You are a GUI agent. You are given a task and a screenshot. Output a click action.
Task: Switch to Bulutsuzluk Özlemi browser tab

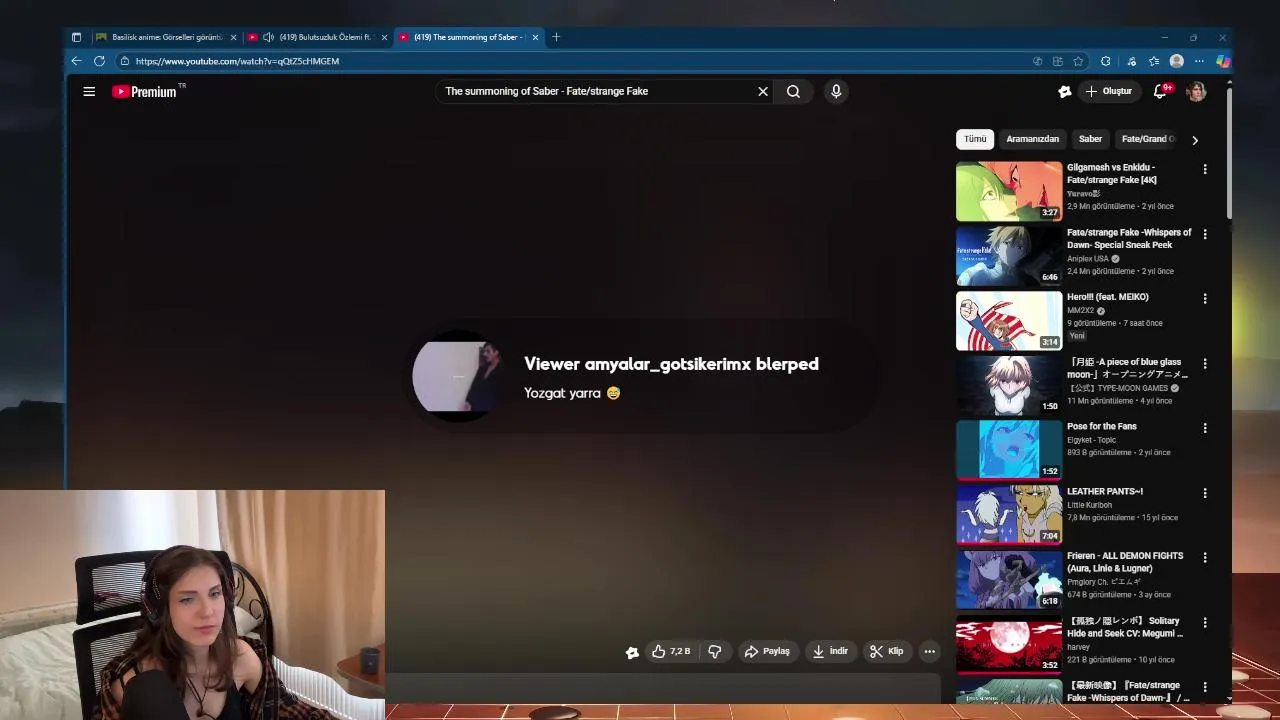click(318, 37)
